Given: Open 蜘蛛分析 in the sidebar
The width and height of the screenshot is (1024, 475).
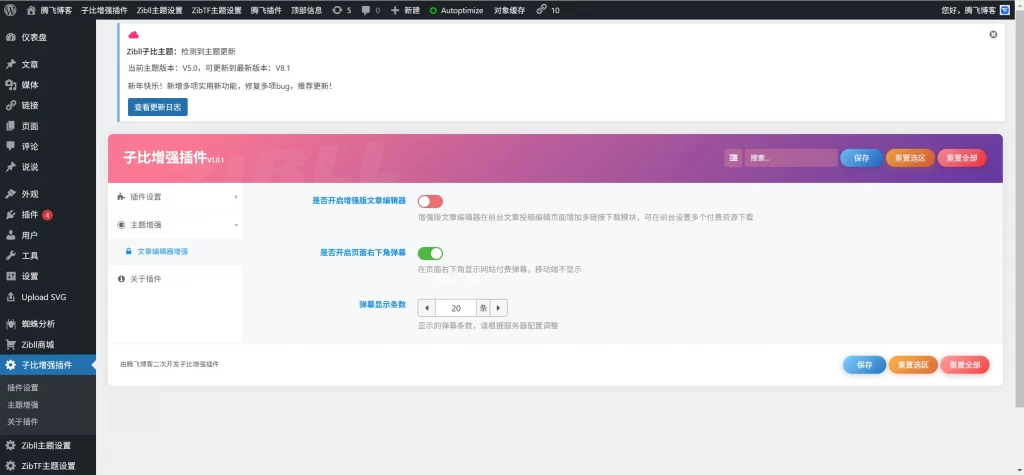Looking at the screenshot, I should [x=48, y=324].
